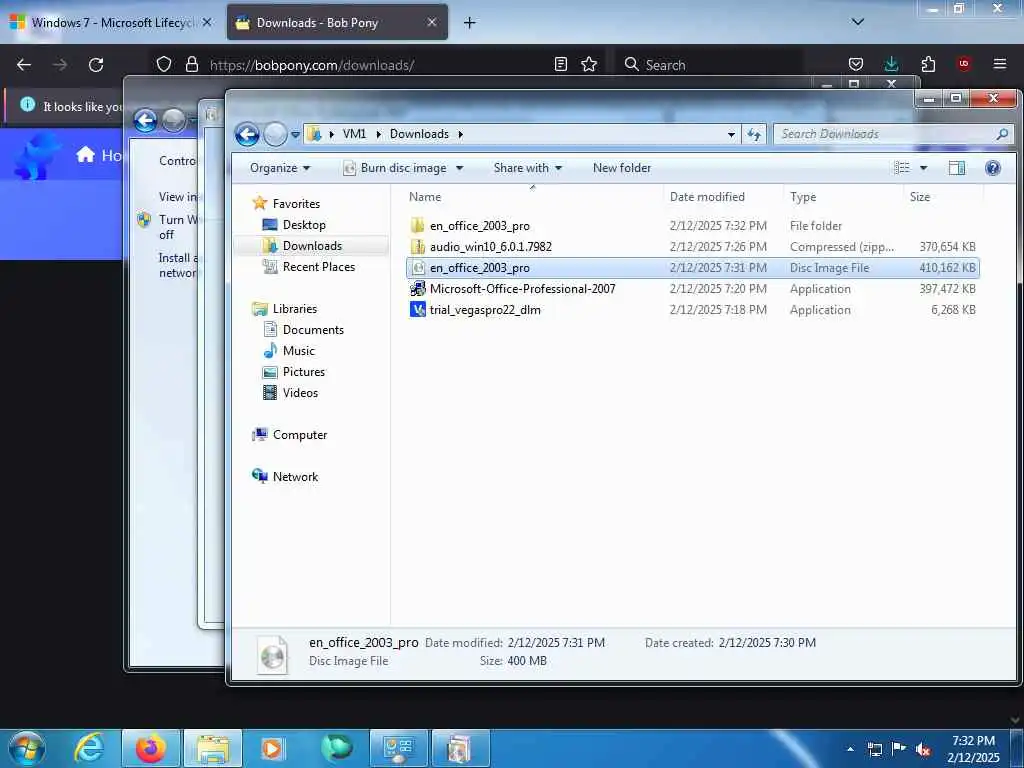Select the en_office_2003_pro disc image file

(x=692, y=268)
